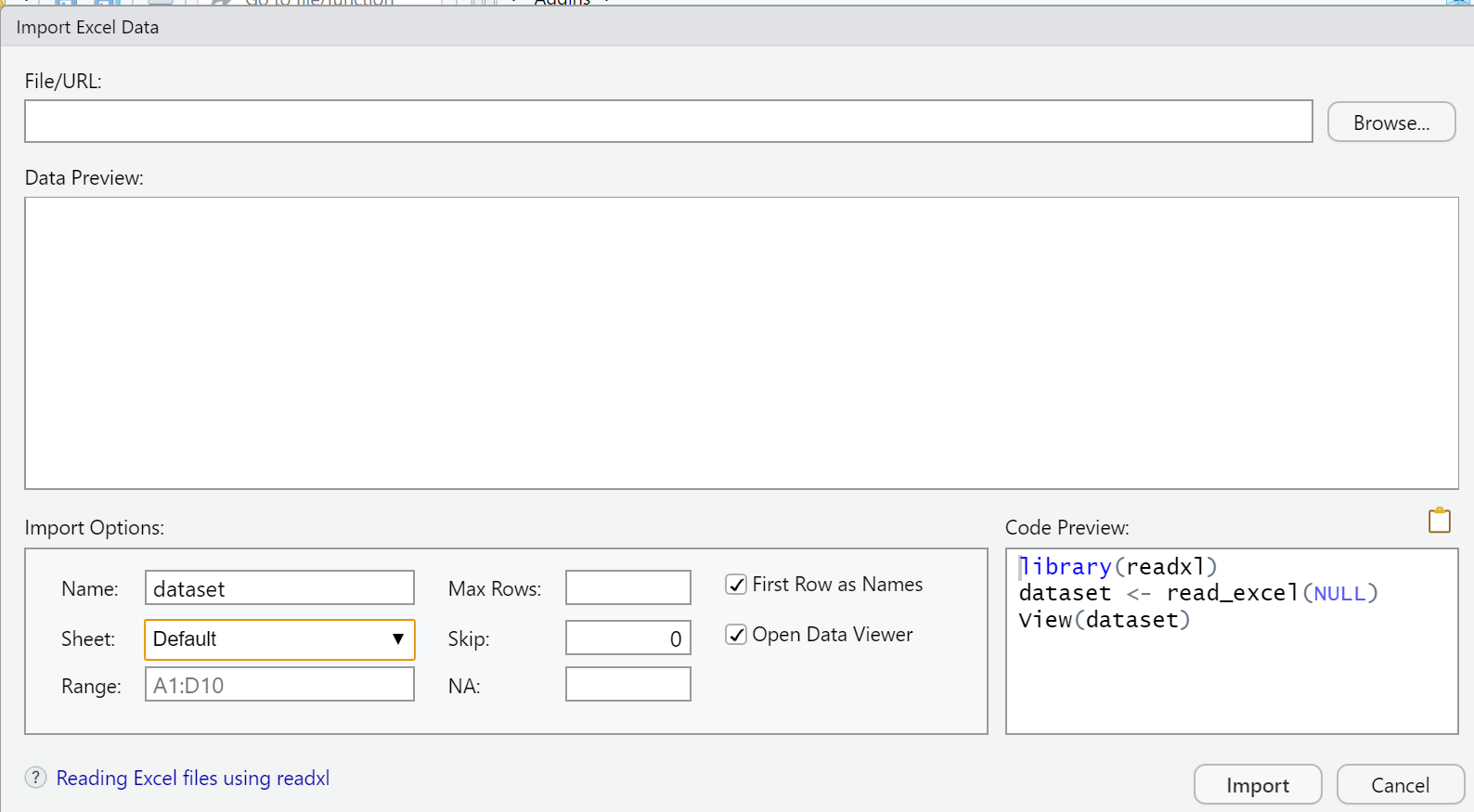Toggle Open Data Viewer checkbox

(736, 635)
